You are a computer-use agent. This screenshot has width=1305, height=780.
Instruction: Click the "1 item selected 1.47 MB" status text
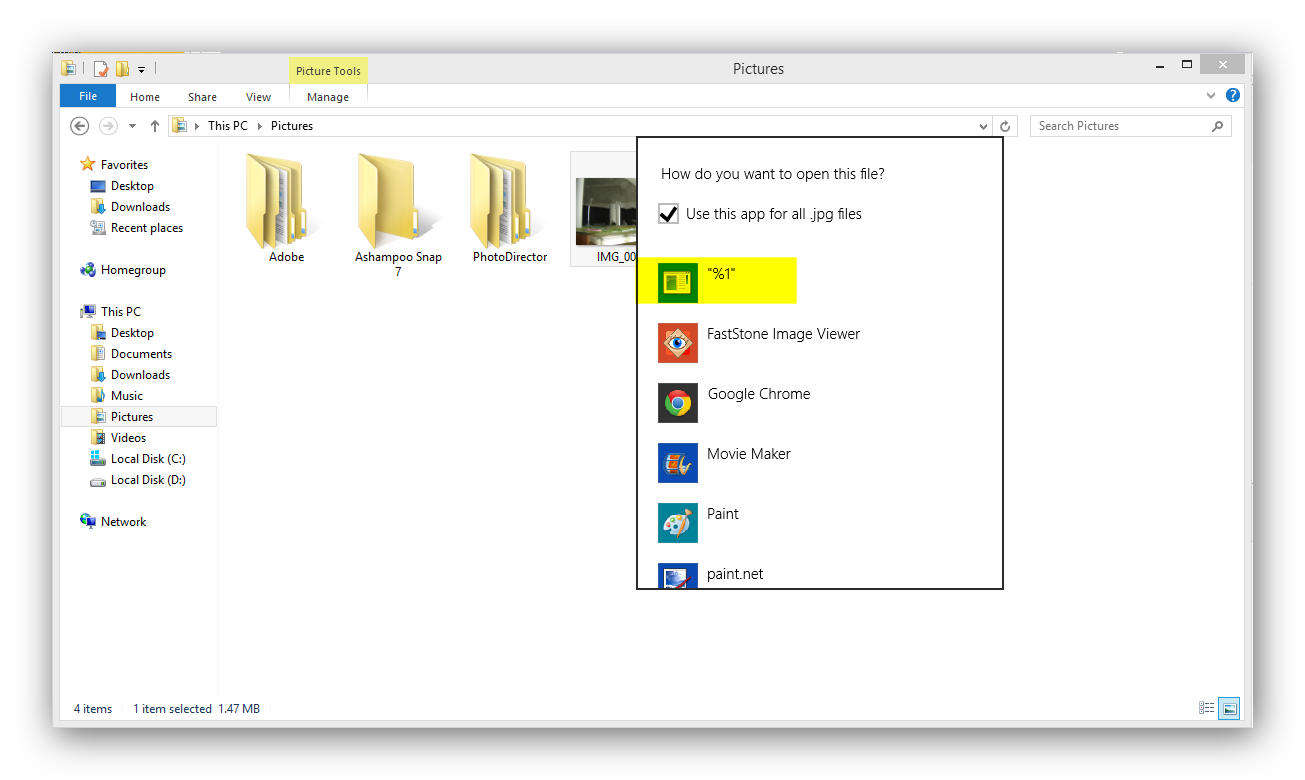(196, 709)
